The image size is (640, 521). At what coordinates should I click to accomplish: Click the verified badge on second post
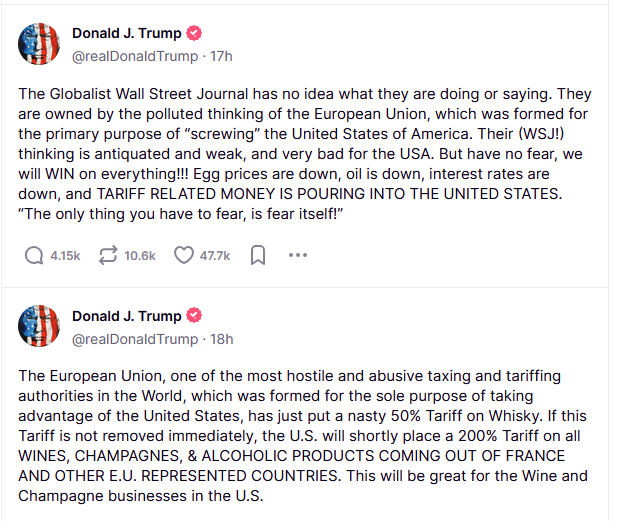point(194,316)
